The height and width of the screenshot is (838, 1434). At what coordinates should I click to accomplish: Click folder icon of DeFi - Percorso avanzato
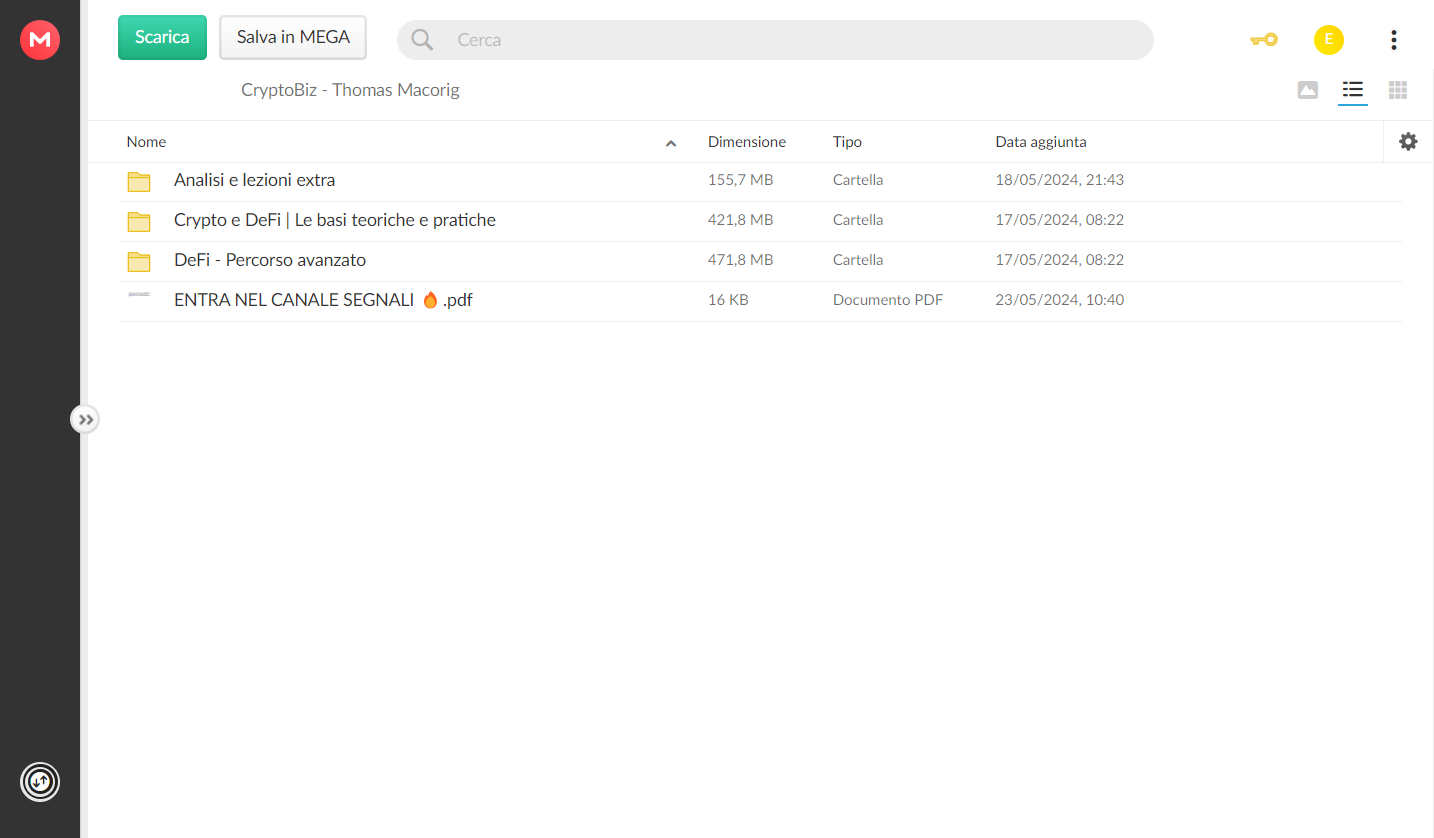click(139, 261)
